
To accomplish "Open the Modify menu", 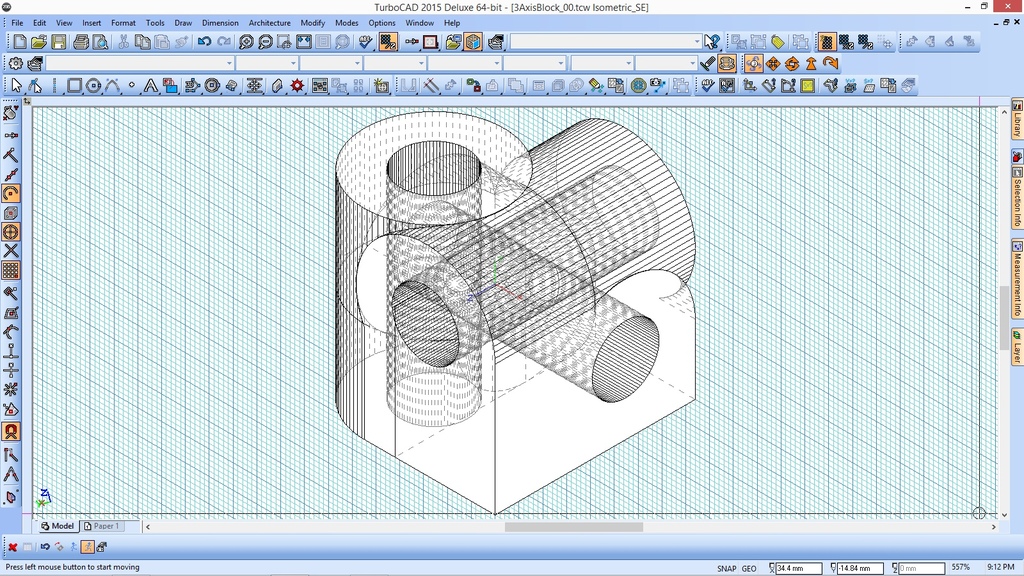I will point(312,22).
